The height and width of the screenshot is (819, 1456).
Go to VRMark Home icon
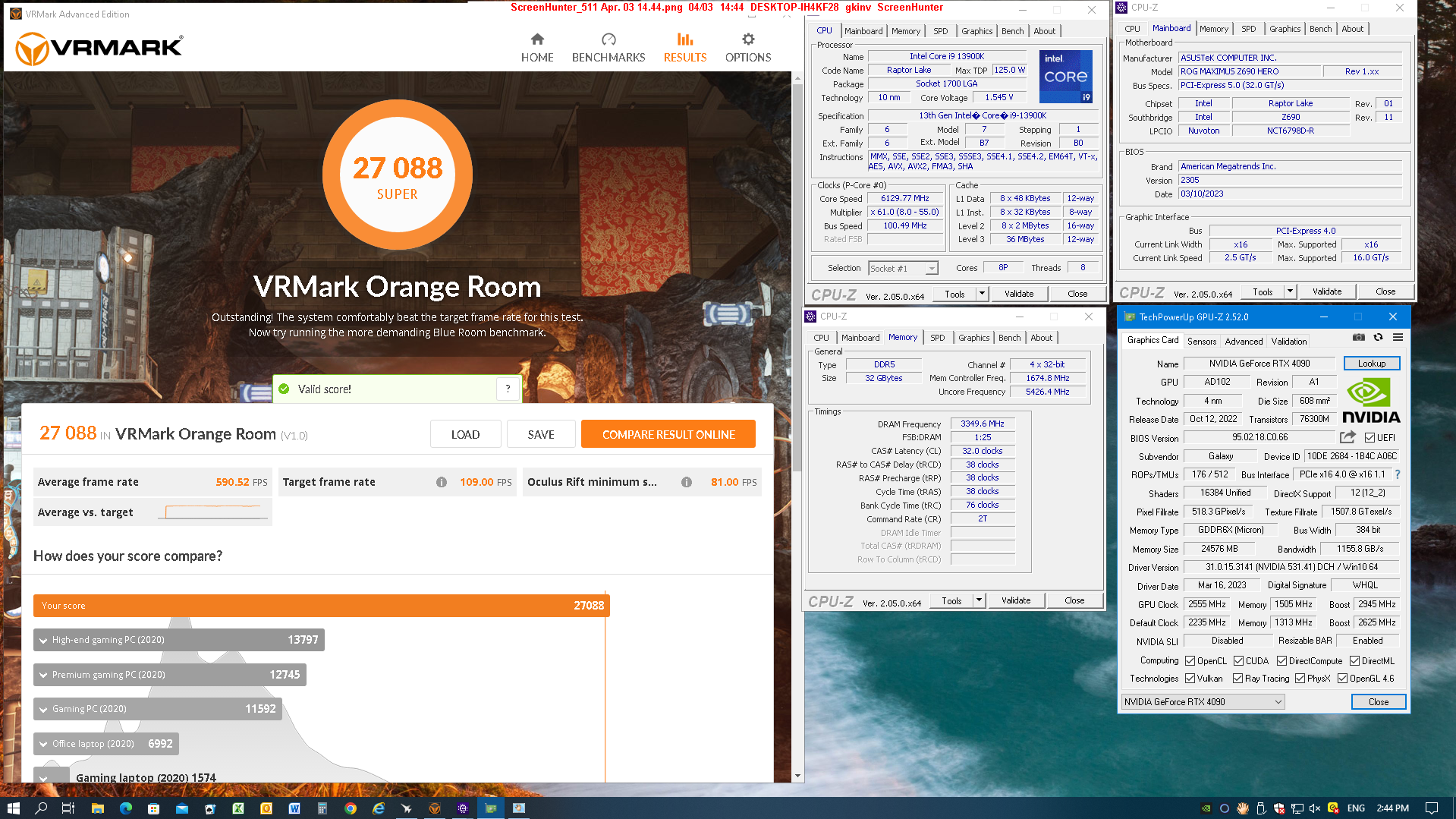[537, 39]
